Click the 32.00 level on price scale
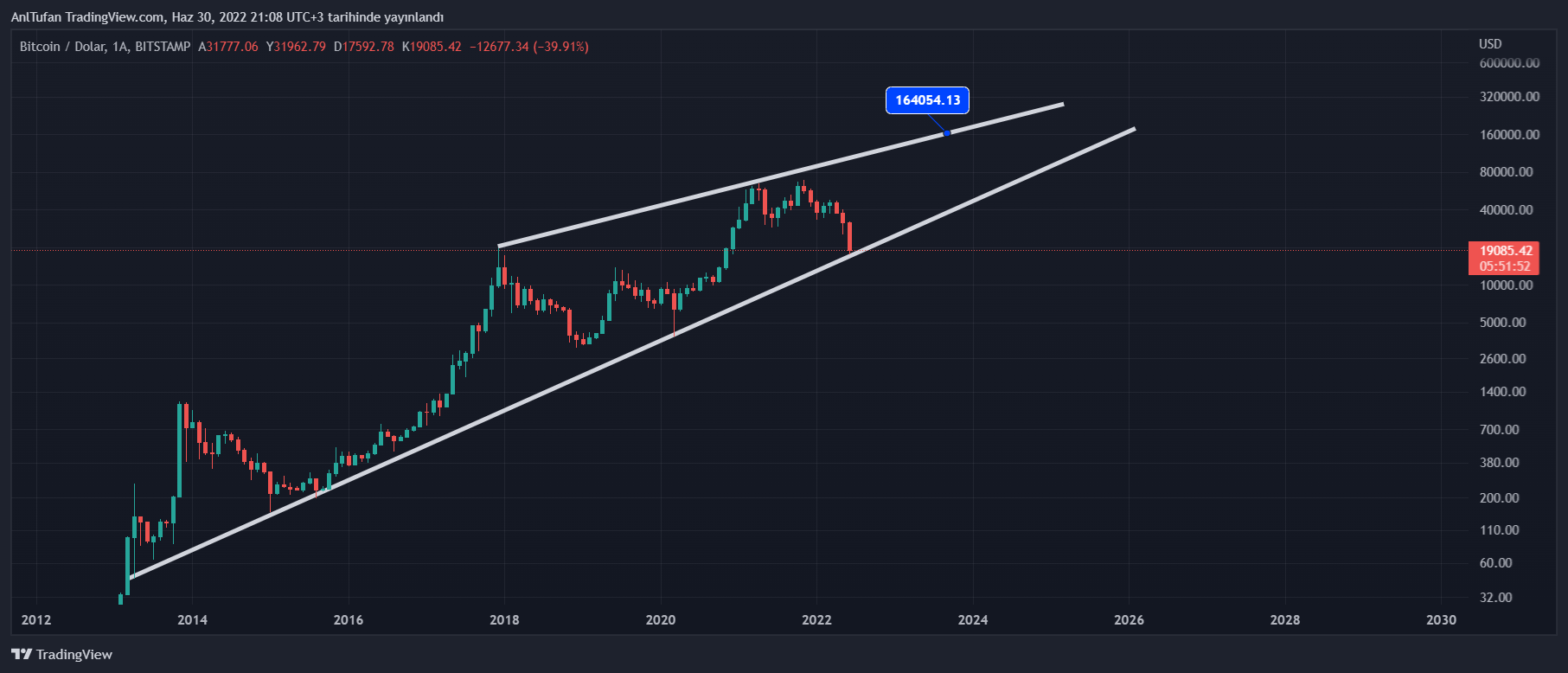1568x673 pixels. point(1496,598)
